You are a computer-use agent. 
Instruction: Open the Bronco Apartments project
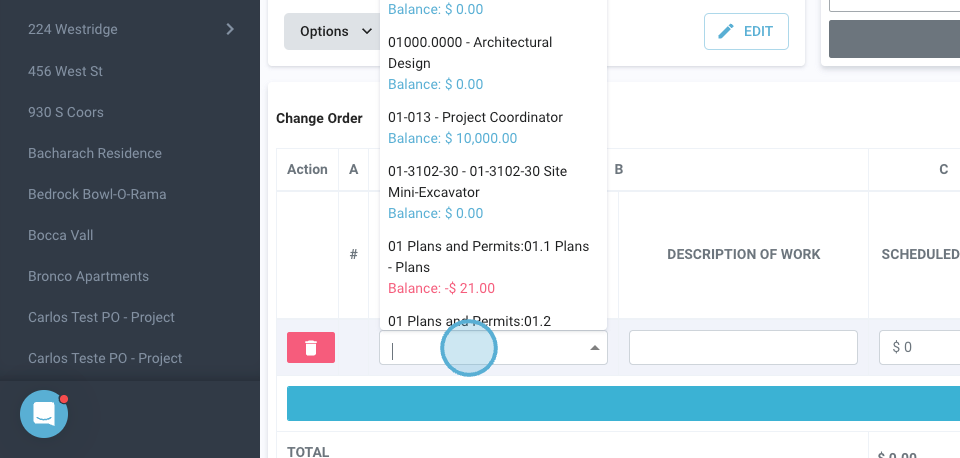(x=88, y=276)
